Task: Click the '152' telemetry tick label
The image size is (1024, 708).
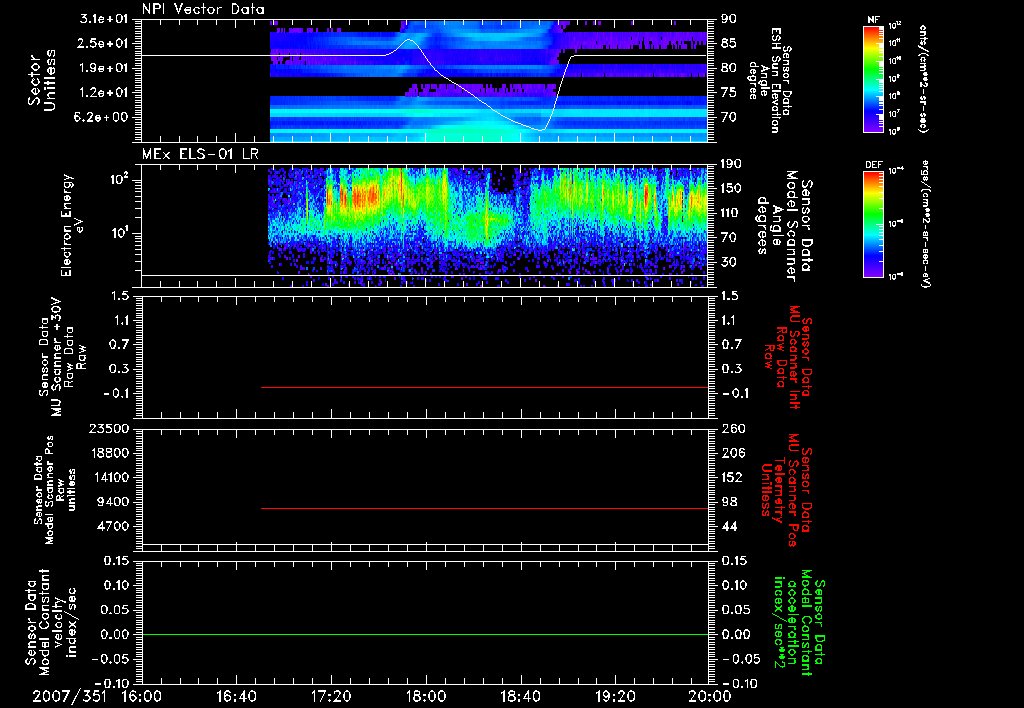Action: [732, 477]
